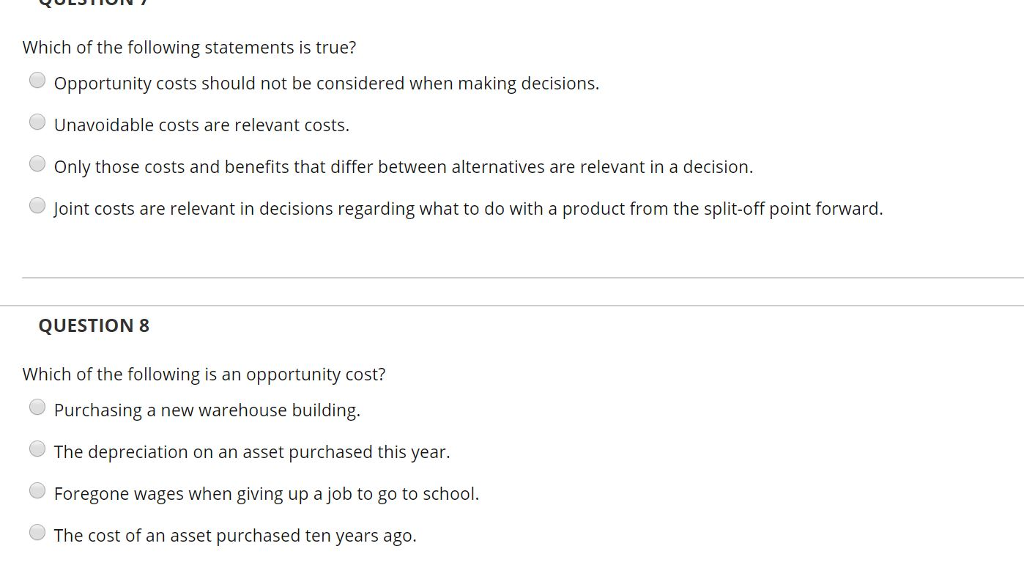Select 'The cost of an asset purchased ten years ago'
The image size is (1024, 579).
click(x=37, y=531)
